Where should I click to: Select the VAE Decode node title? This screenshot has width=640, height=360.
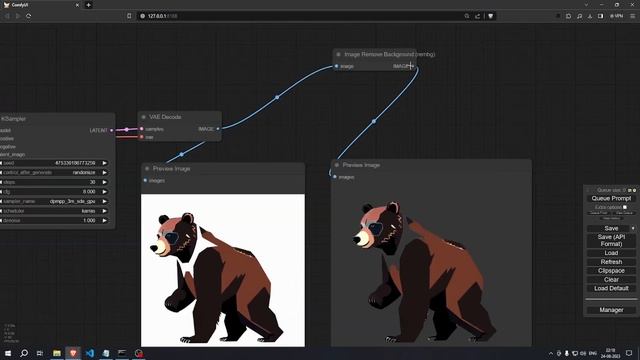[x=165, y=117]
